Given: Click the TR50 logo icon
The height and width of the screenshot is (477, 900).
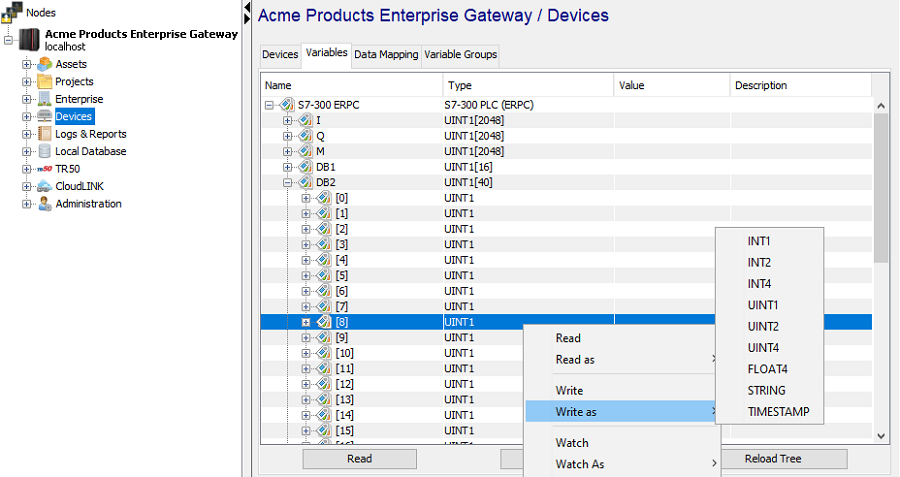Looking at the screenshot, I should 45,169.
